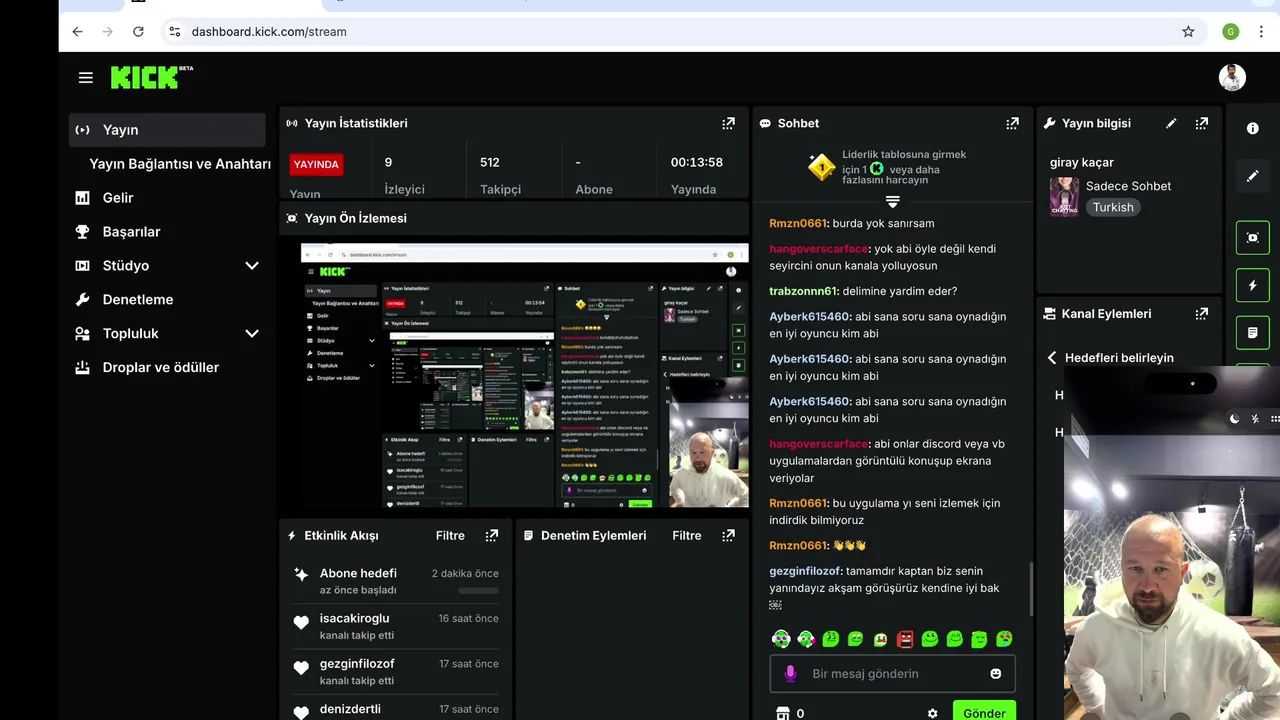Image resolution: width=1280 pixels, height=720 pixels.
Task: Pop out the Yayın bilgisi panel
Action: point(1201,123)
